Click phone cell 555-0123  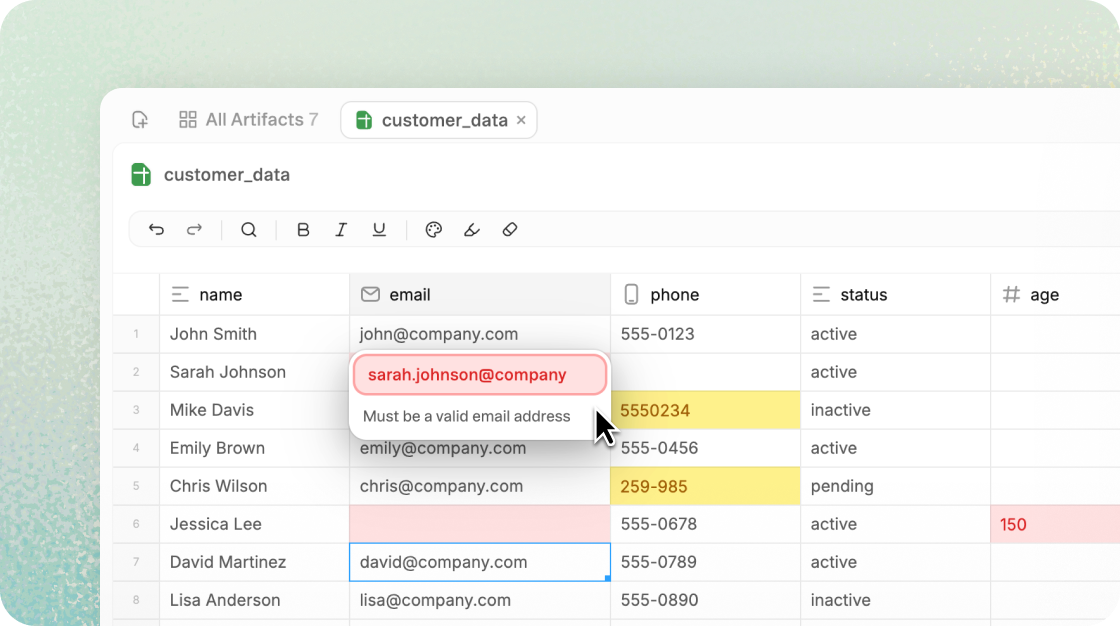pos(706,334)
